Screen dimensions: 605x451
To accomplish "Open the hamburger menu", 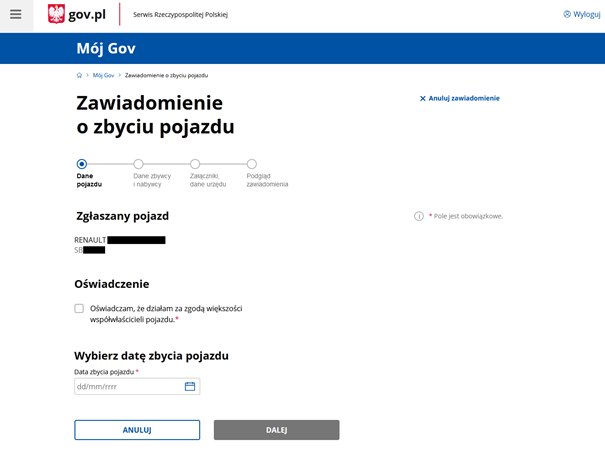I will (x=15, y=14).
